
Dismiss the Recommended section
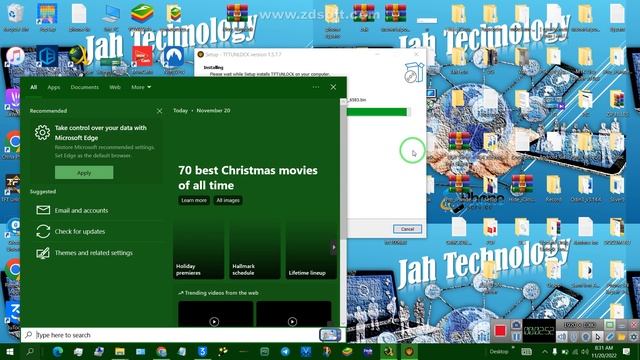159,111
